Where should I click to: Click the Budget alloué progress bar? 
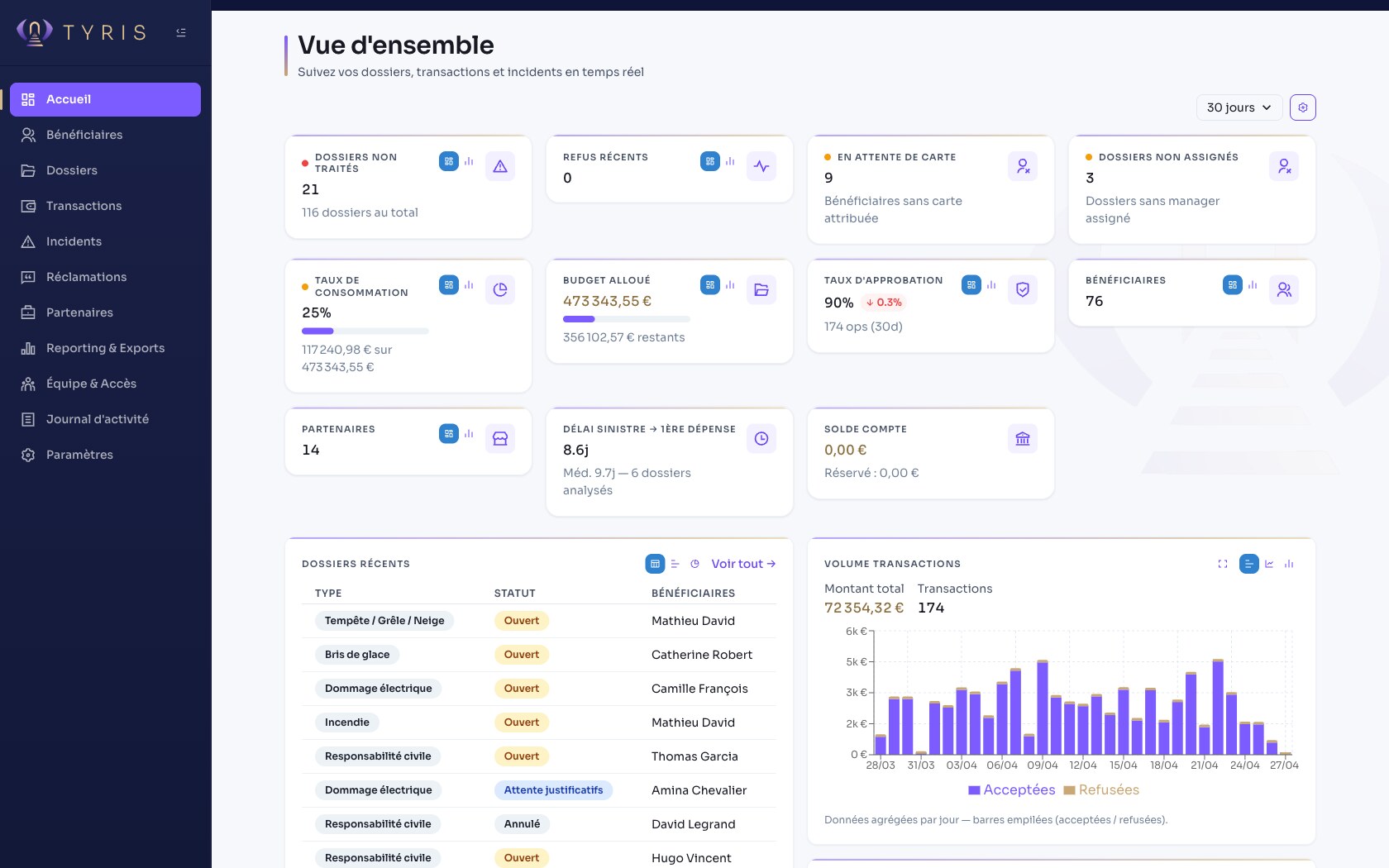626,319
